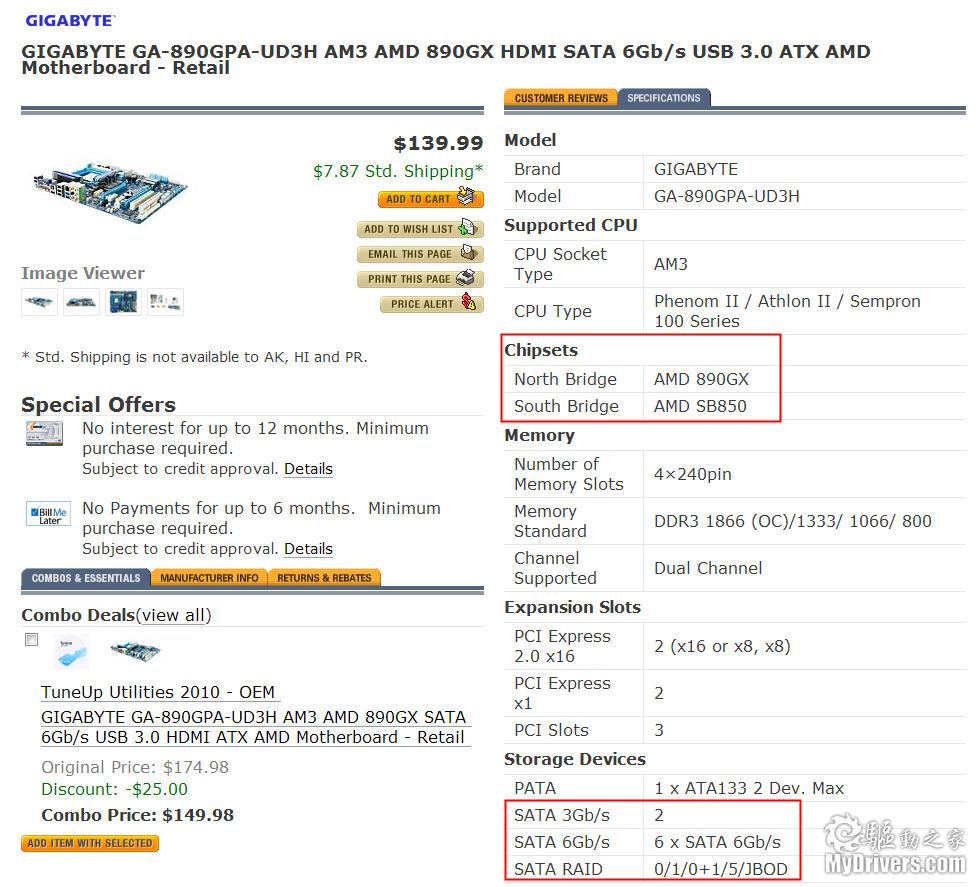This screenshot has height=887, width=979.
Task: Click the Bill Me Later icon
Action: [x=48, y=514]
